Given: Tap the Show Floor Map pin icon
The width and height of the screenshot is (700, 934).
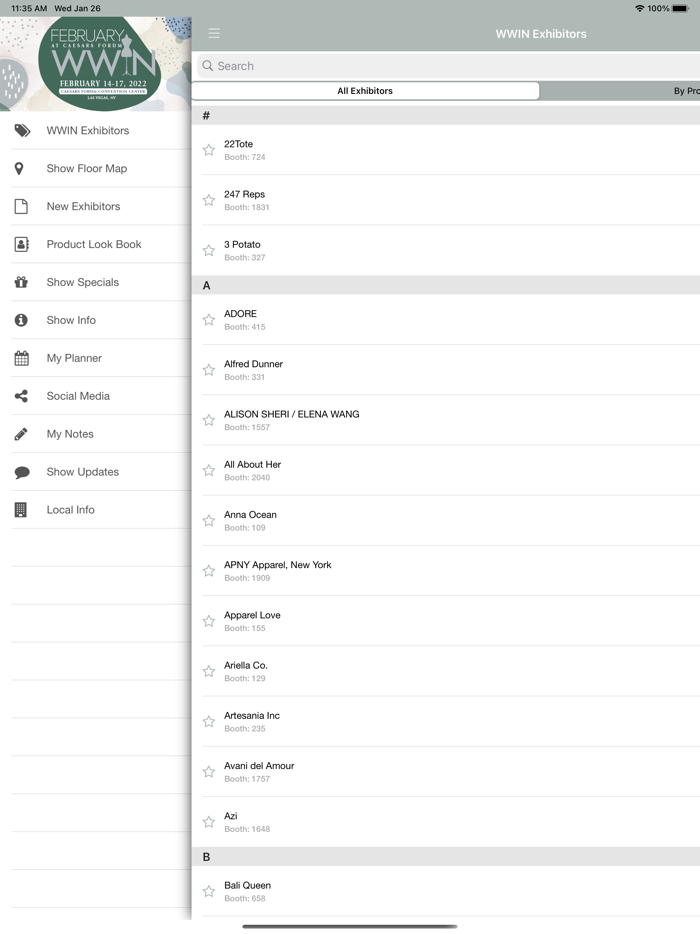Looking at the screenshot, I should pyautogui.click(x=19, y=169).
